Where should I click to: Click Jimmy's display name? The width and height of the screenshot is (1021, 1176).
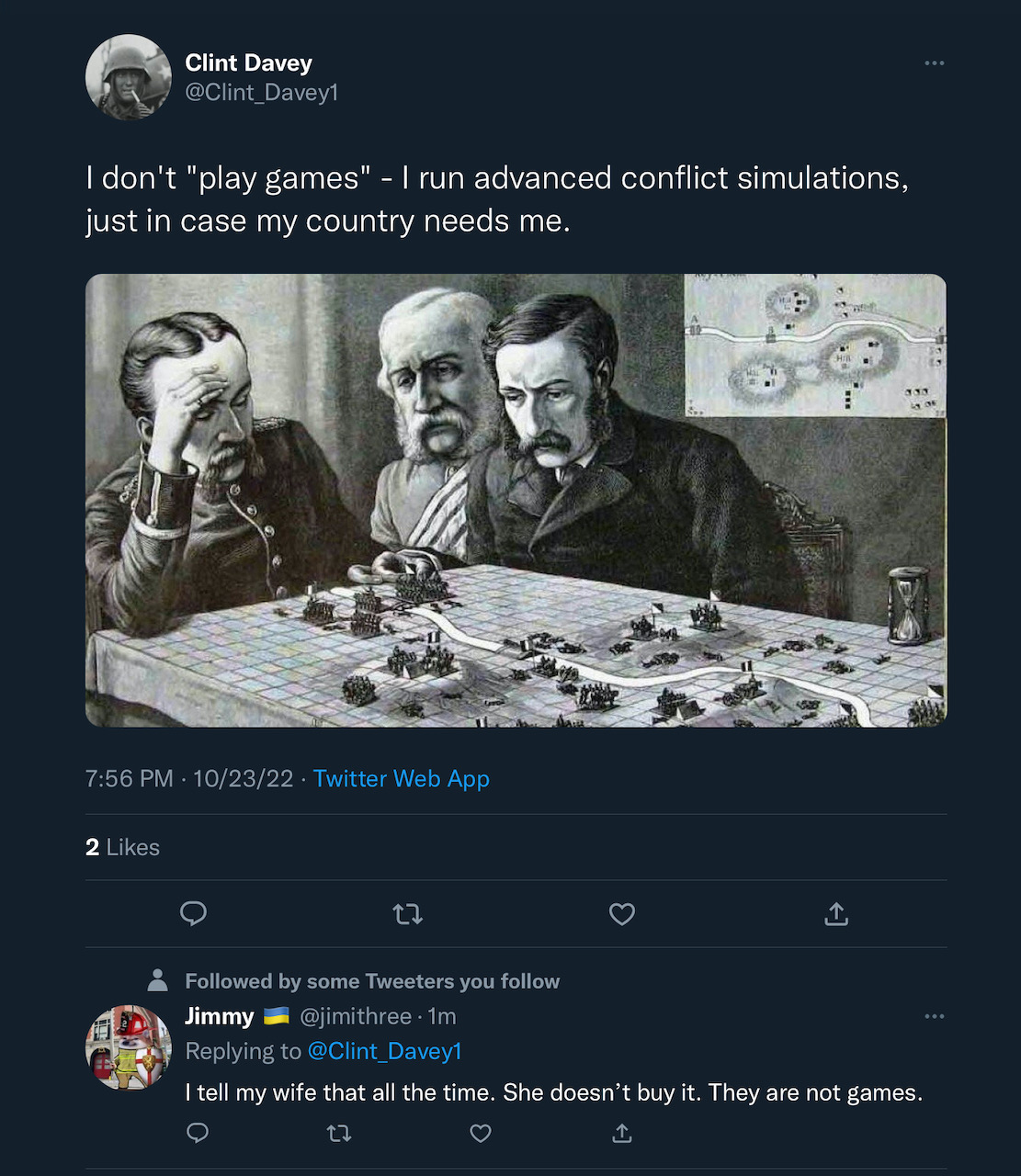click(x=219, y=1016)
